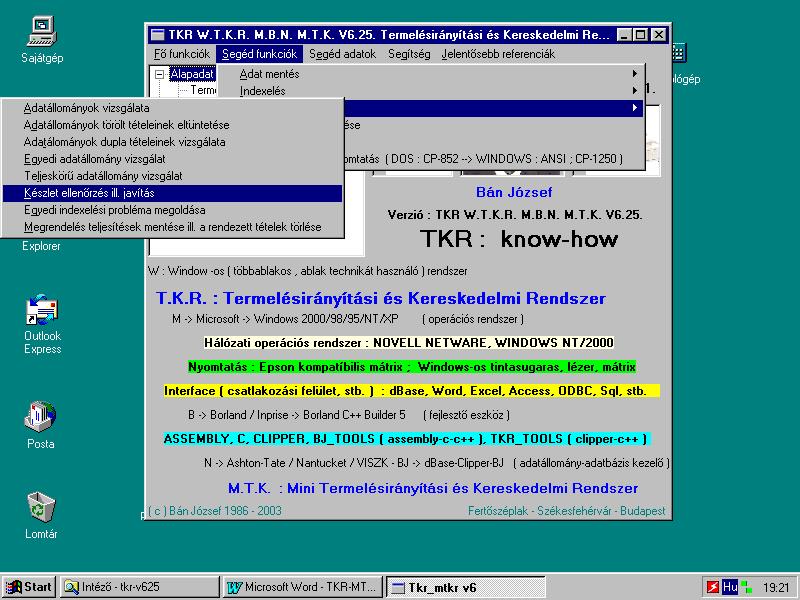The height and width of the screenshot is (600, 800).
Task: Switch to Intéző - tkr-v625 taskbar button
Action: [139, 587]
